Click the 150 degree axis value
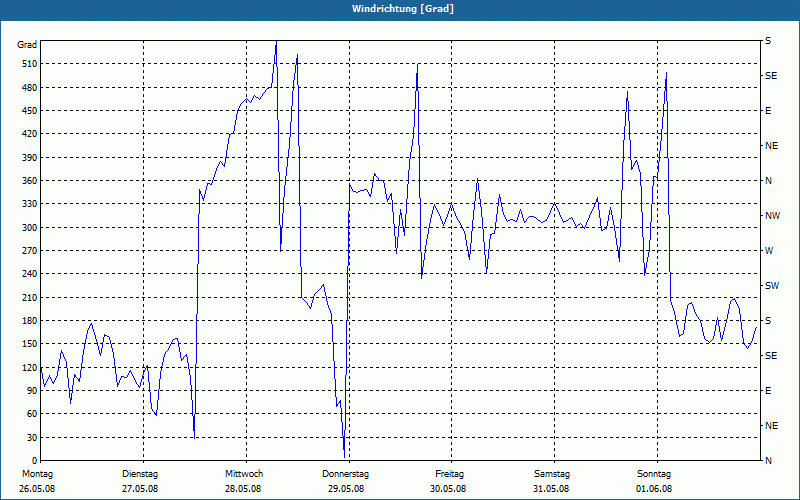800x500 pixels. (30, 344)
